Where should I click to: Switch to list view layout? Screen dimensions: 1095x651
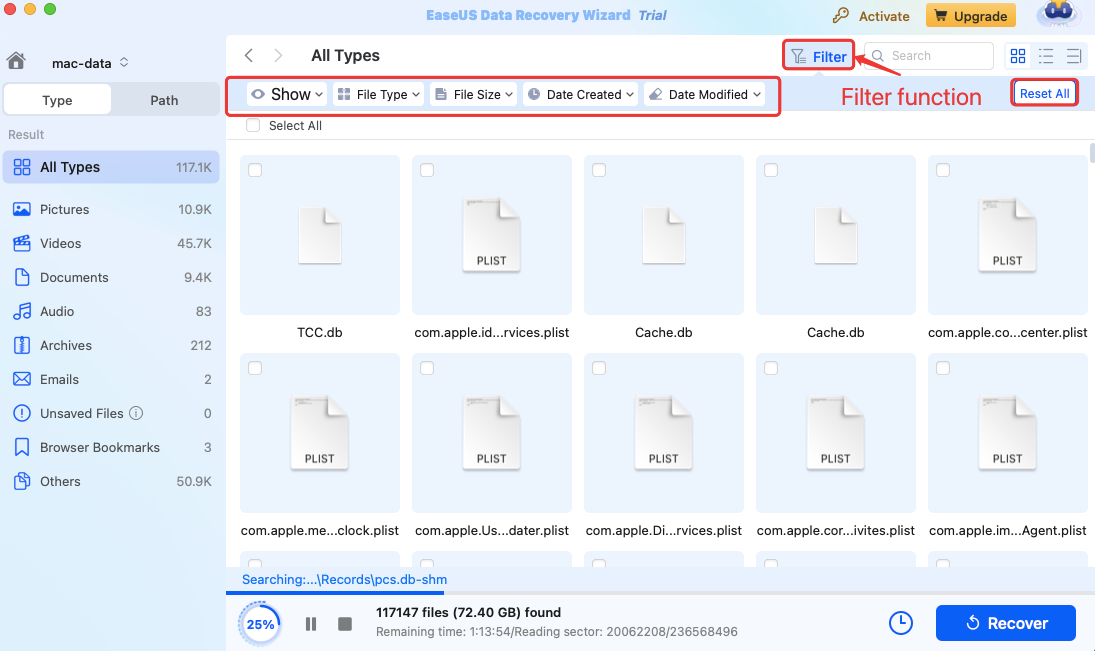[1046, 56]
